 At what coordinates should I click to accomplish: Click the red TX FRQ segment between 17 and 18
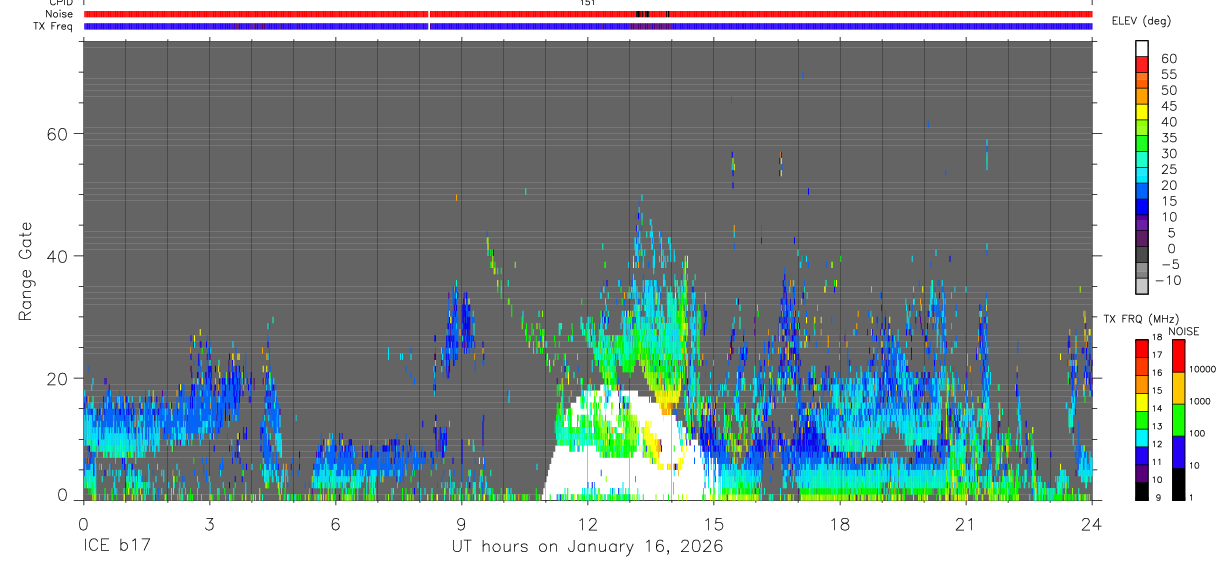point(1142,349)
